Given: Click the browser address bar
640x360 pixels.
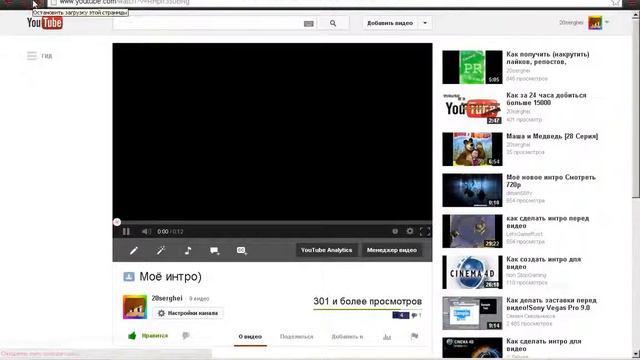Looking at the screenshot, I should (327, 2).
